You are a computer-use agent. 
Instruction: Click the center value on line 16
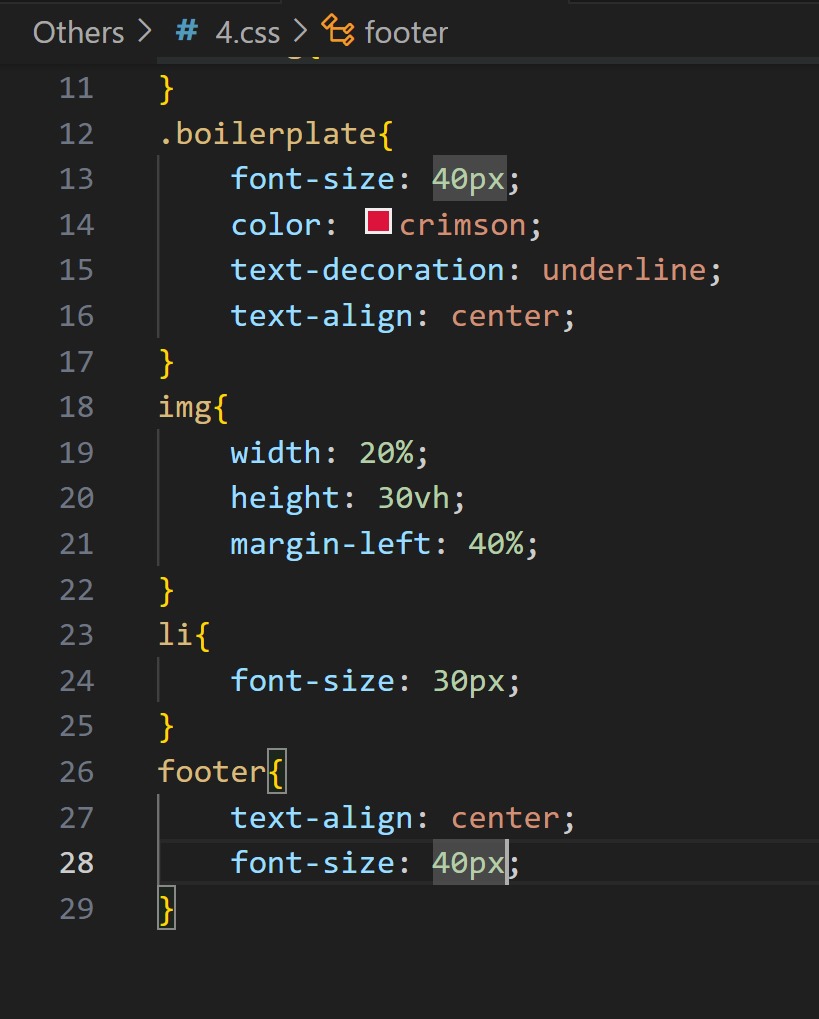click(505, 316)
